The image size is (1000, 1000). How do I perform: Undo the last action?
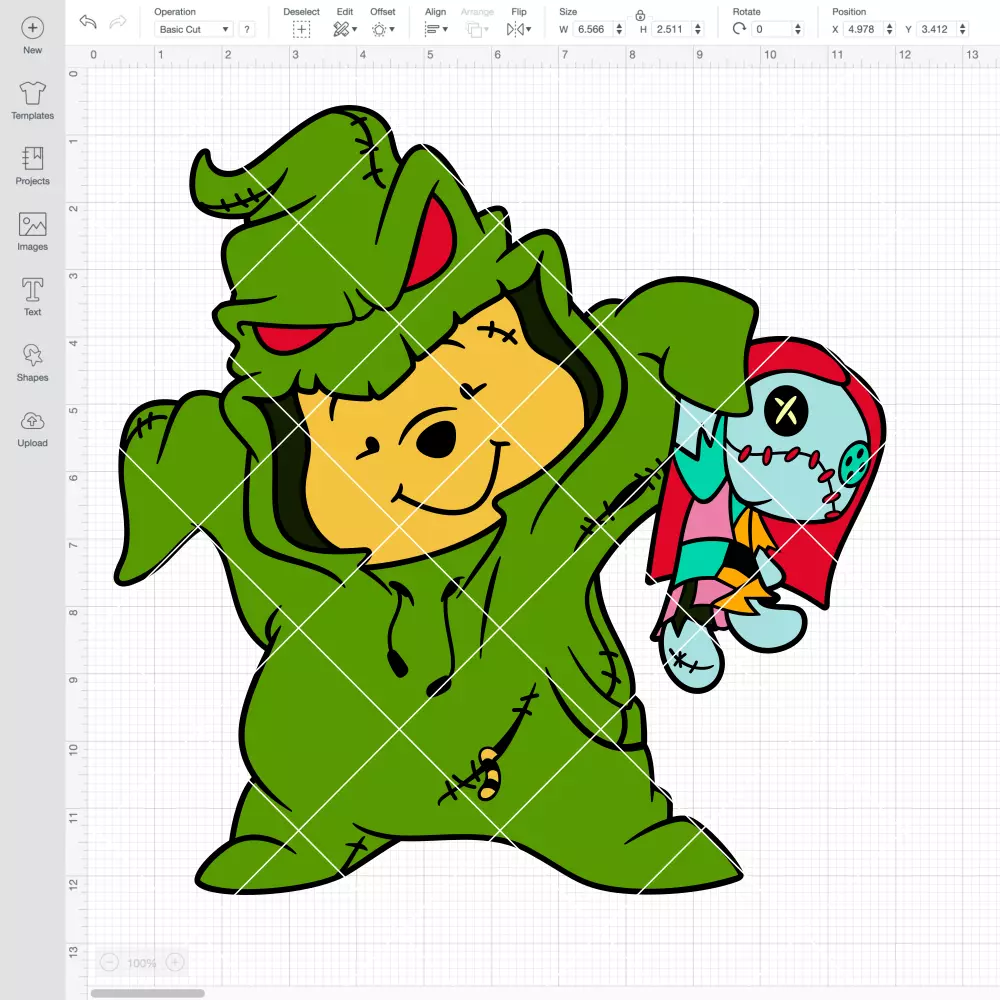[88, 22]
